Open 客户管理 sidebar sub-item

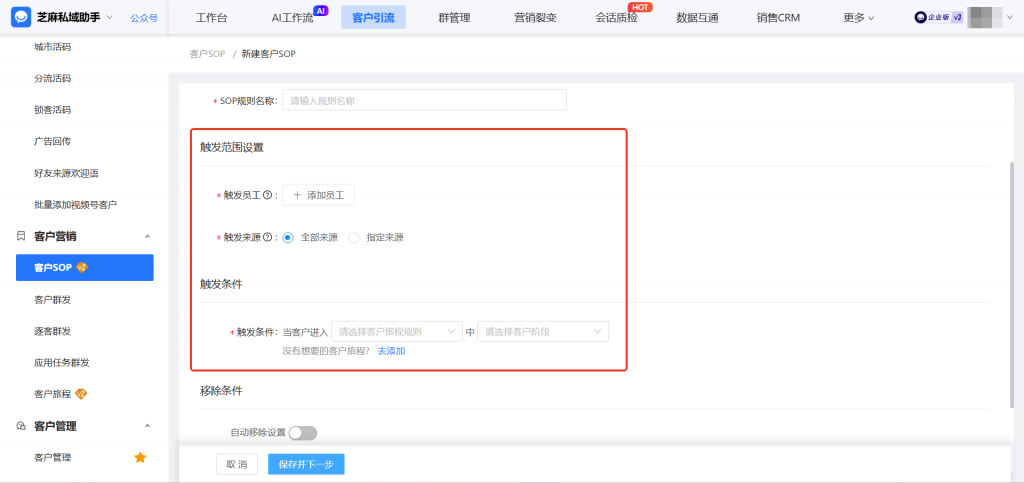52,458
